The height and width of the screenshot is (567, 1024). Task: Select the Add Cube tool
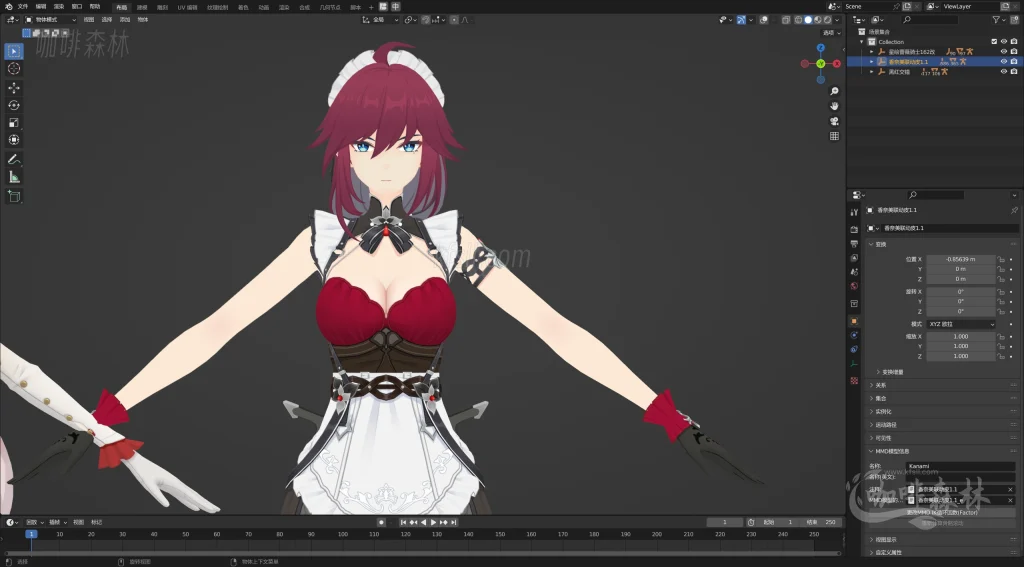coord(14,196)
